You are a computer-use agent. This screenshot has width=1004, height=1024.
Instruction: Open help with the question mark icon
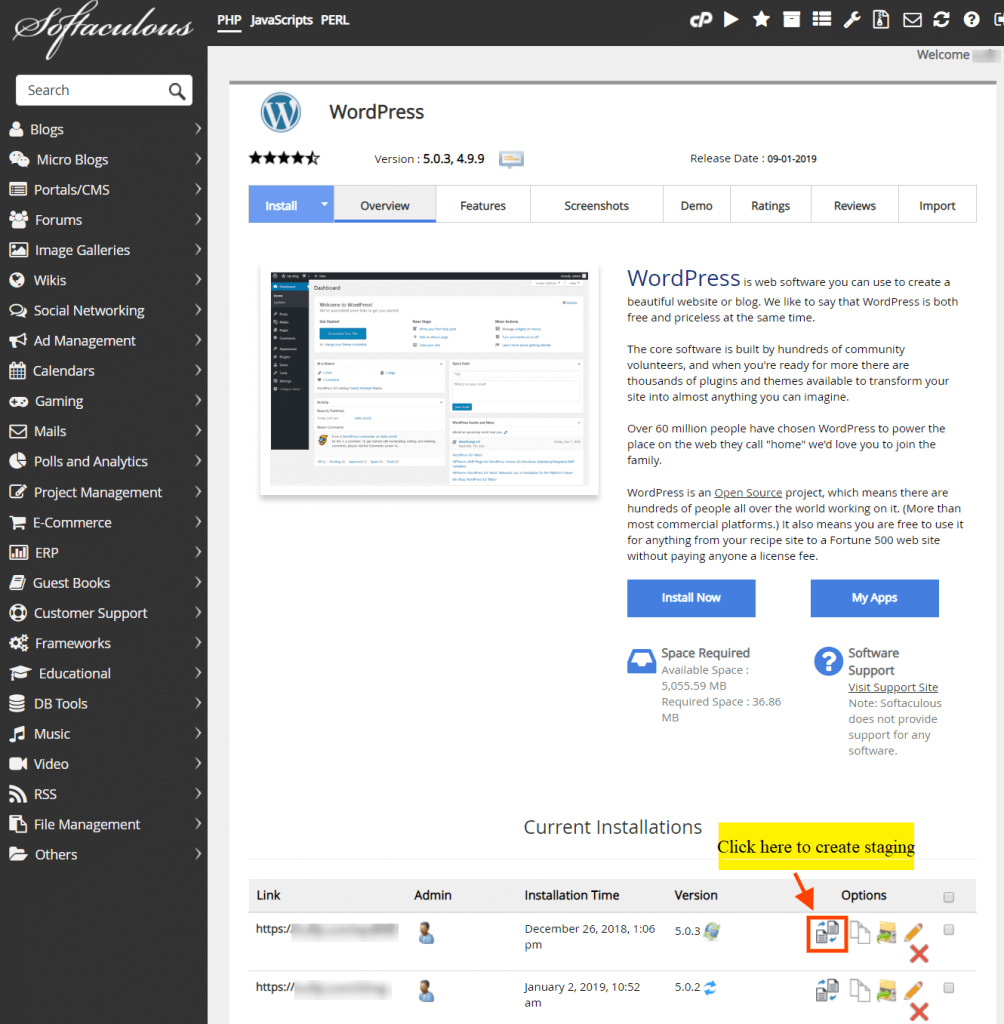(971, 20)
